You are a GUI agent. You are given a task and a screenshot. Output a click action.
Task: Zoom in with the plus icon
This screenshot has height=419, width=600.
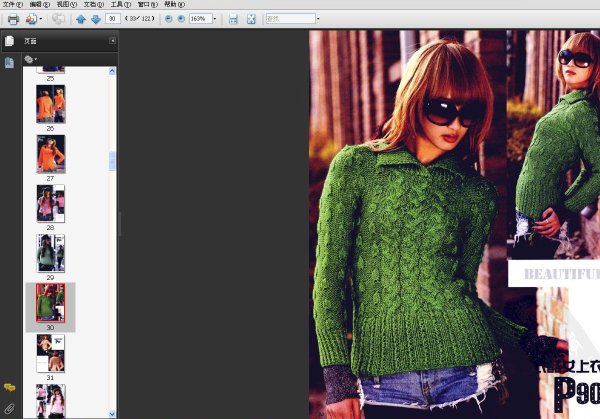(181, 19)
